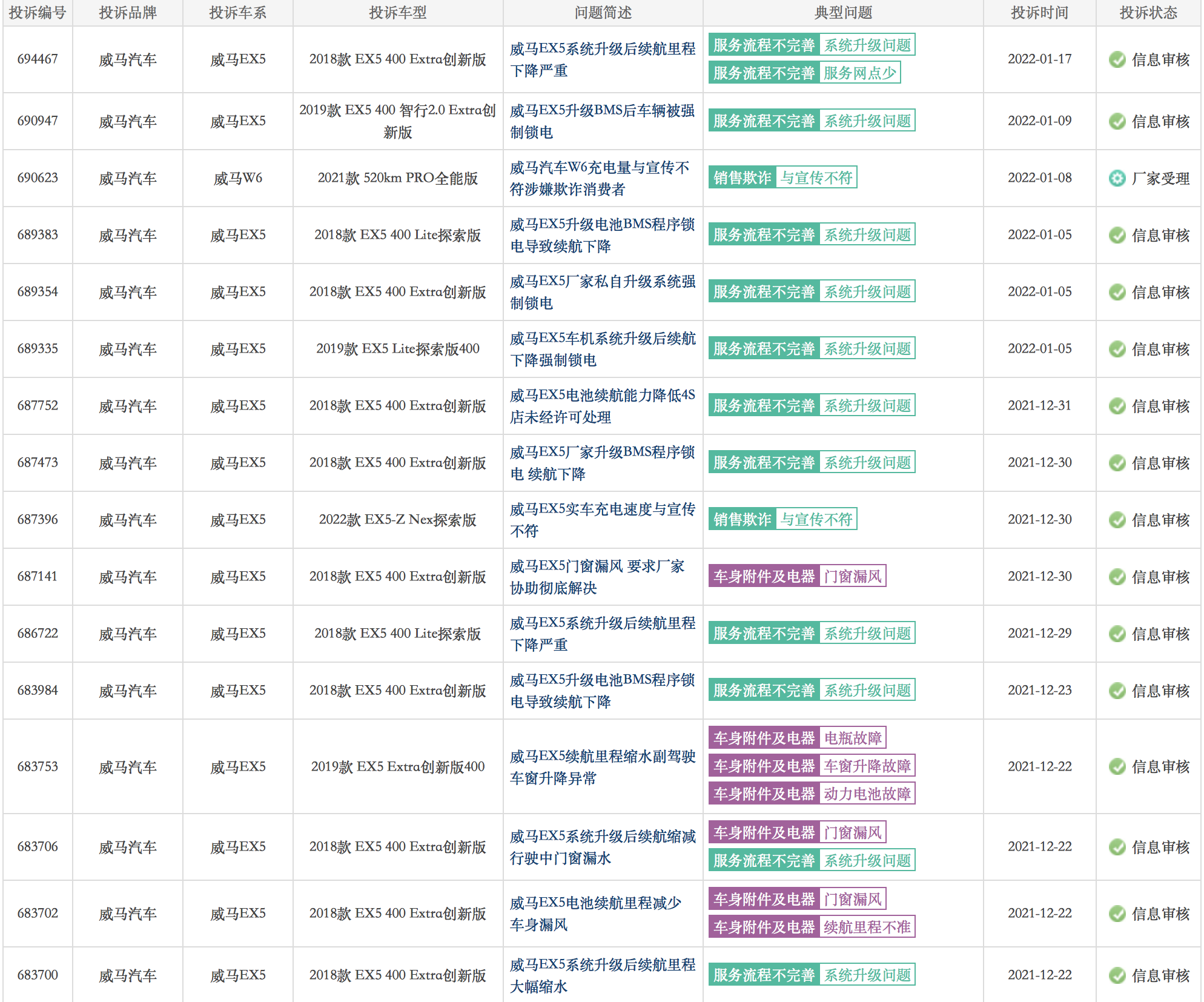
Task: Click the date '2022-01-17'
Action: pyautogui.click(x=1040, y=59)
